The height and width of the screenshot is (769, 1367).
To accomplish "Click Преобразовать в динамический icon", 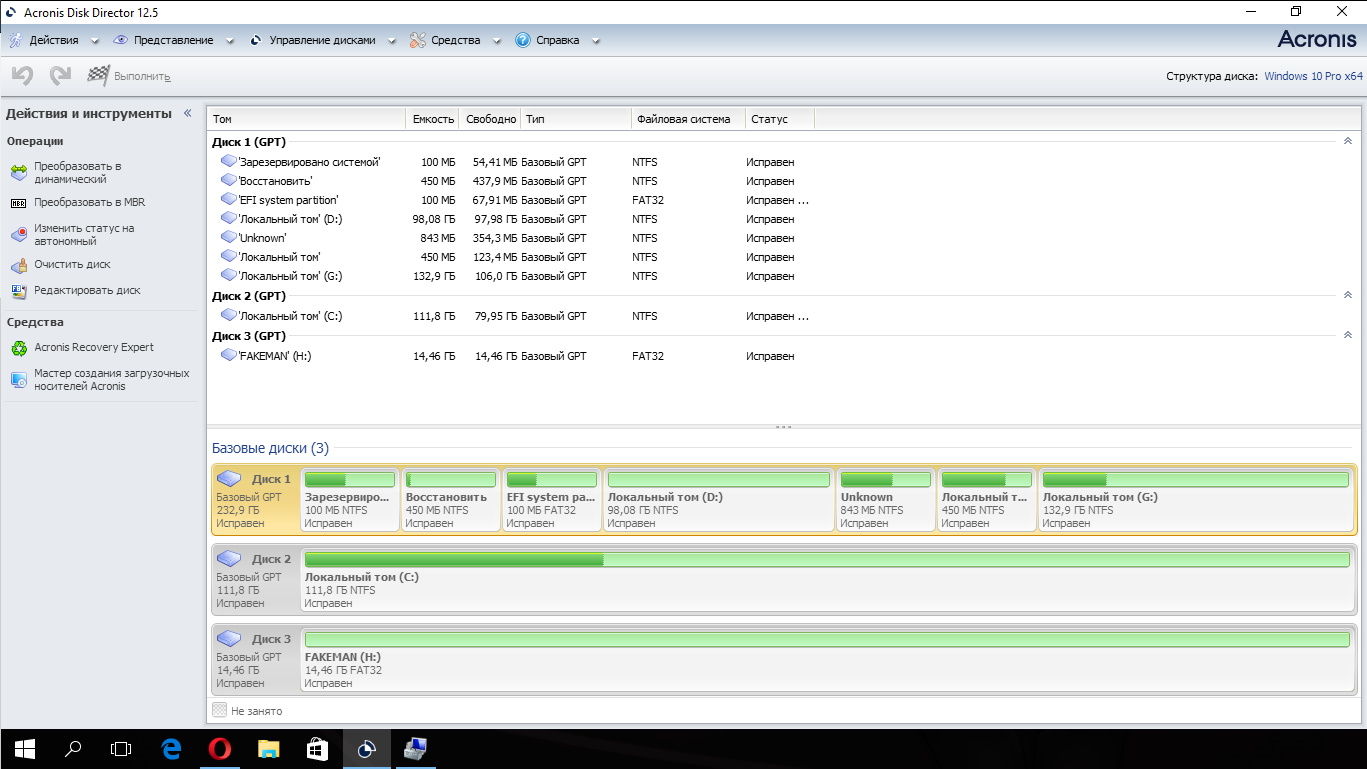I will click(x=19, y=173).
